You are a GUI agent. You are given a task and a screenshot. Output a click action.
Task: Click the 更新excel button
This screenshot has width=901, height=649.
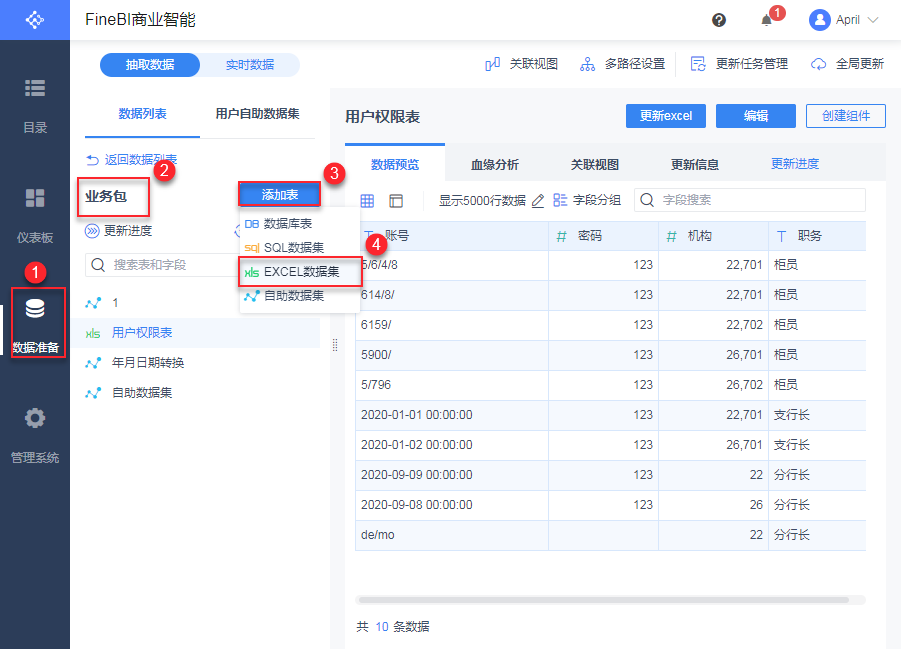[666, 116]
